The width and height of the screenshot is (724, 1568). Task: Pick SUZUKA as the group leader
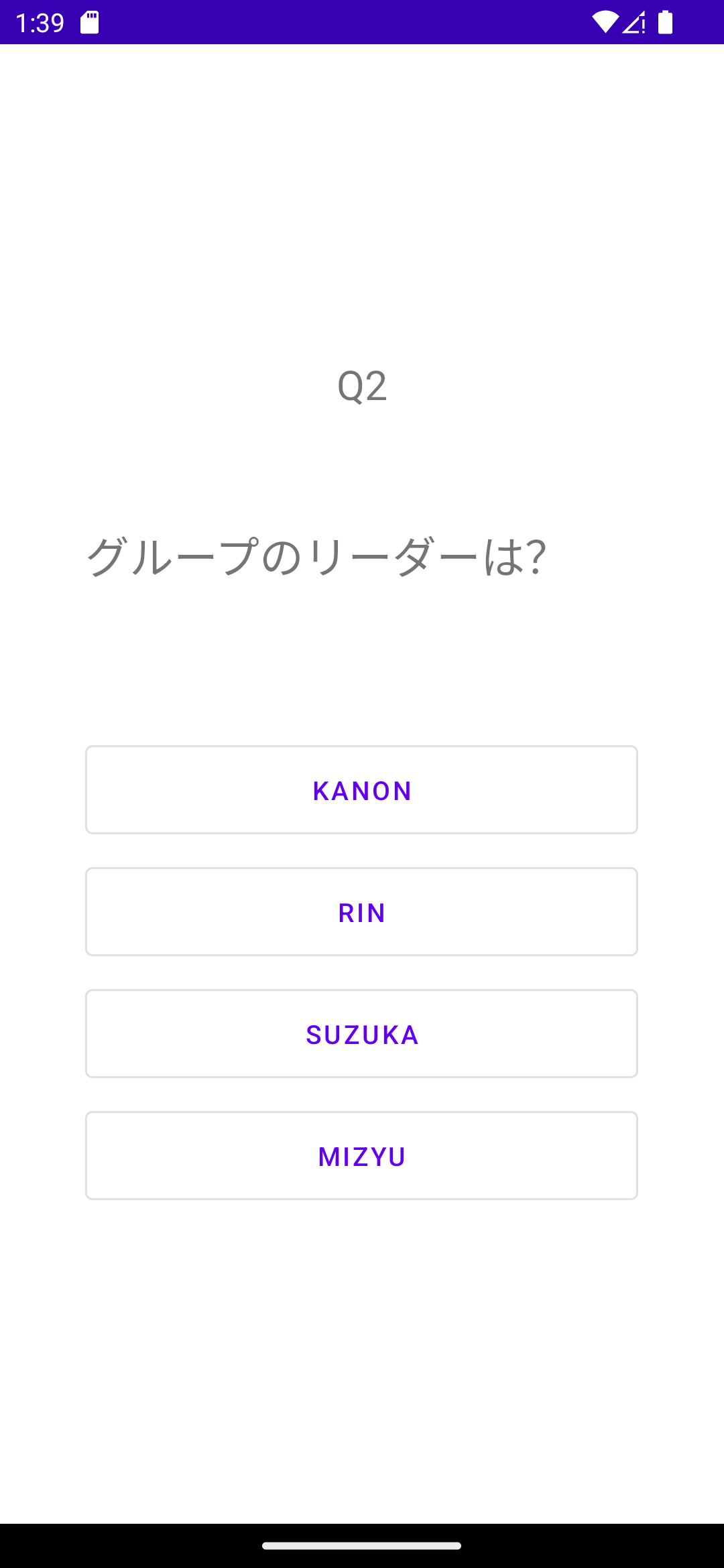[361, 1034]
